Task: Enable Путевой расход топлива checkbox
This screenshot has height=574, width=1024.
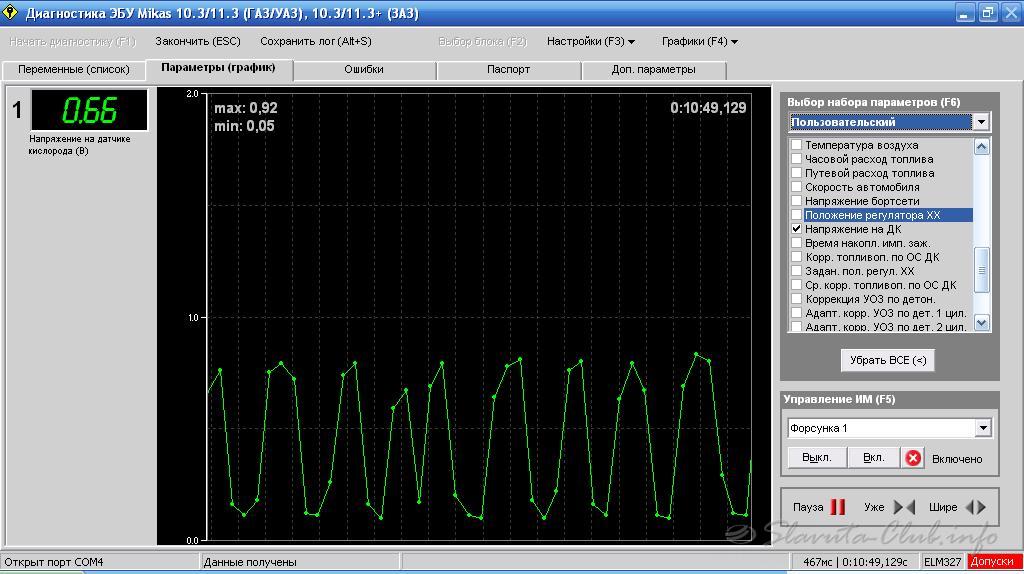Action: 796,172
